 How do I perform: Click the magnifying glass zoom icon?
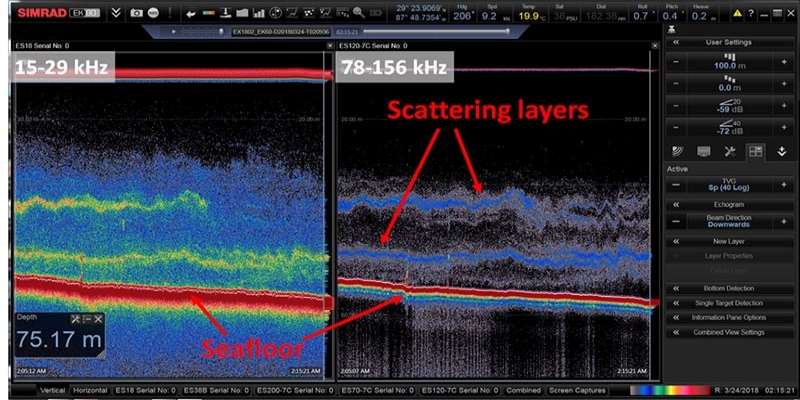pos(359,13)
